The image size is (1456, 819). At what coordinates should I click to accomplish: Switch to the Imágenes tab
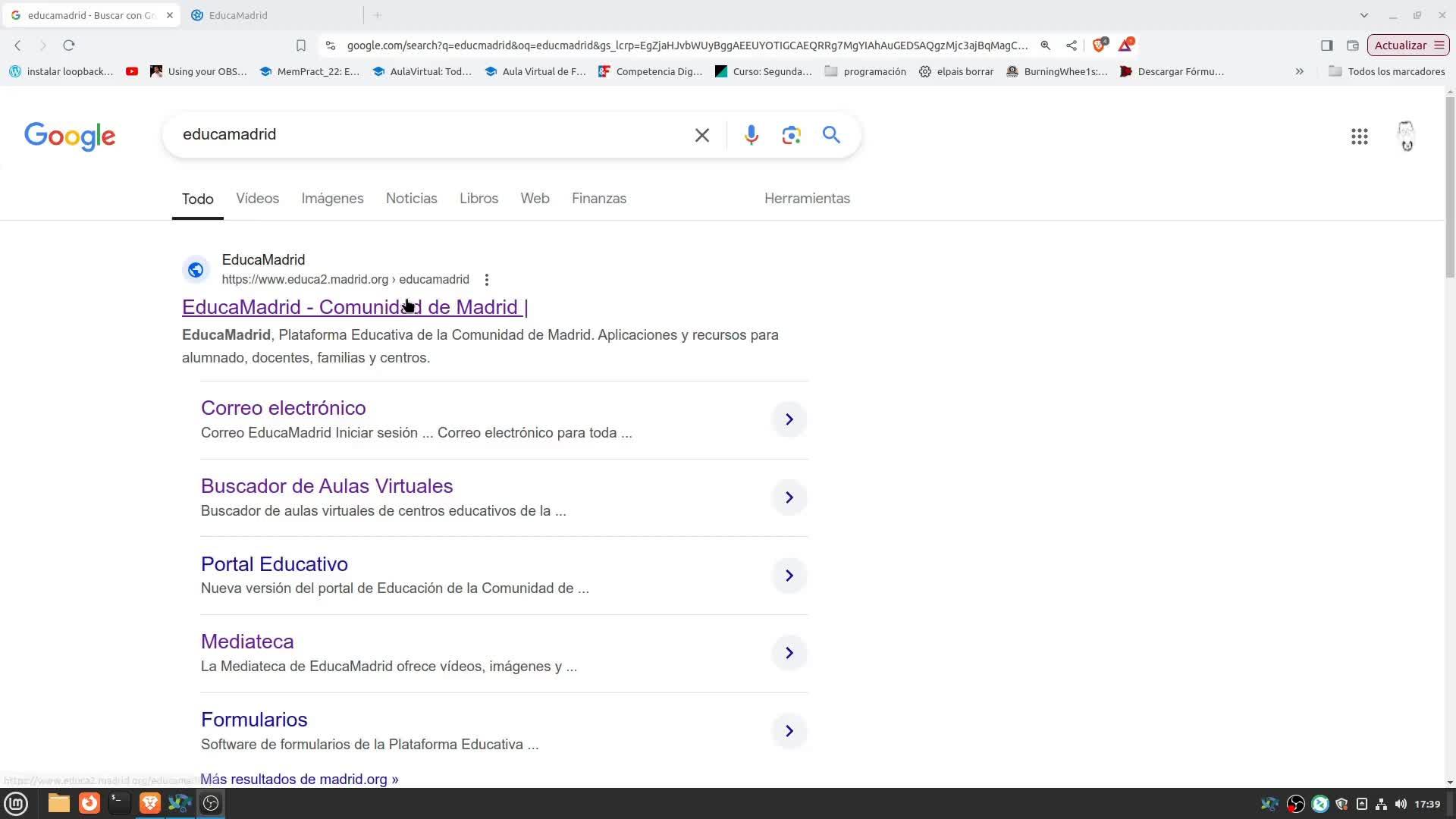coord(332,199)
